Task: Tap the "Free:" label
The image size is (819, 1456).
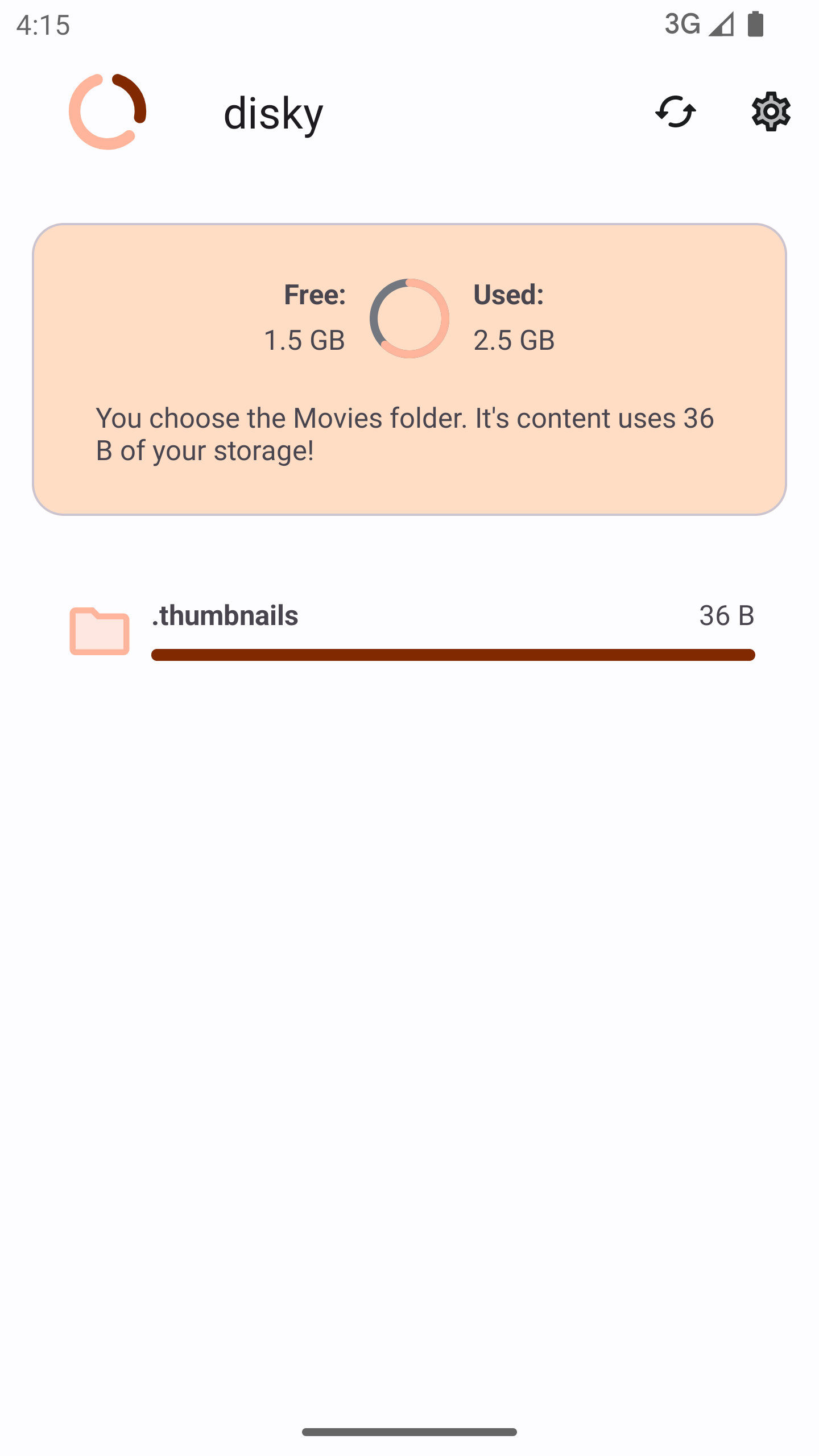Action: pos(315,295)
